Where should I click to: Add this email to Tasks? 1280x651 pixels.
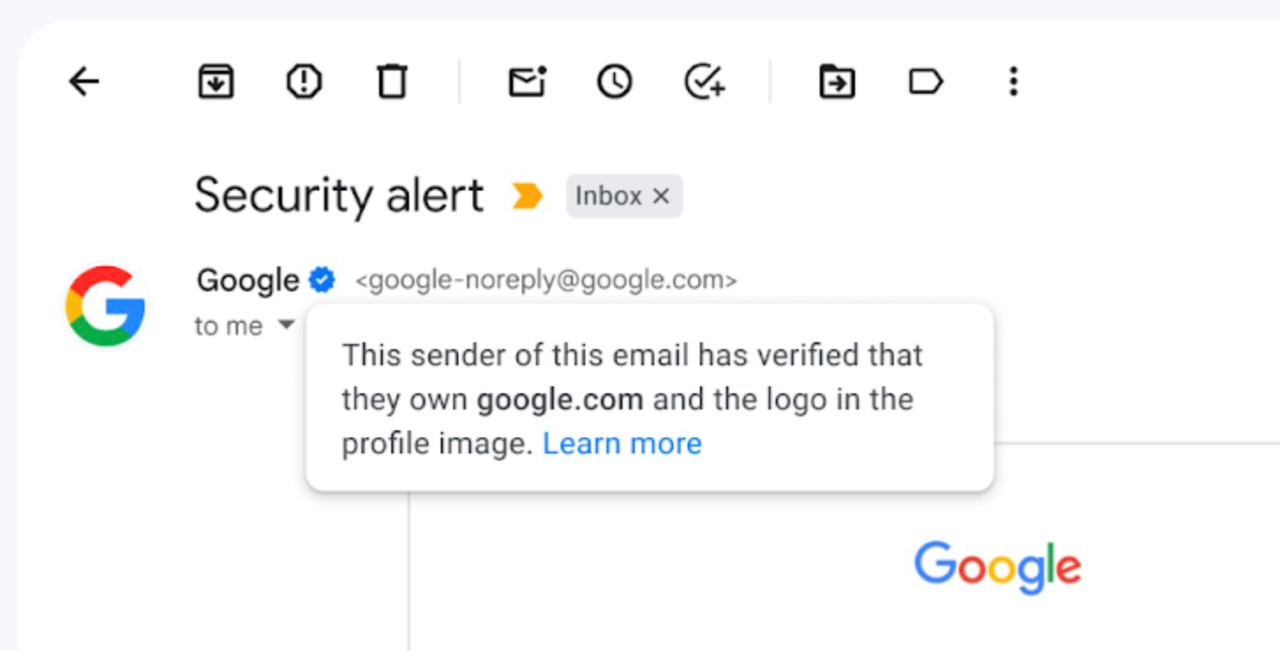tap(704, 82)
